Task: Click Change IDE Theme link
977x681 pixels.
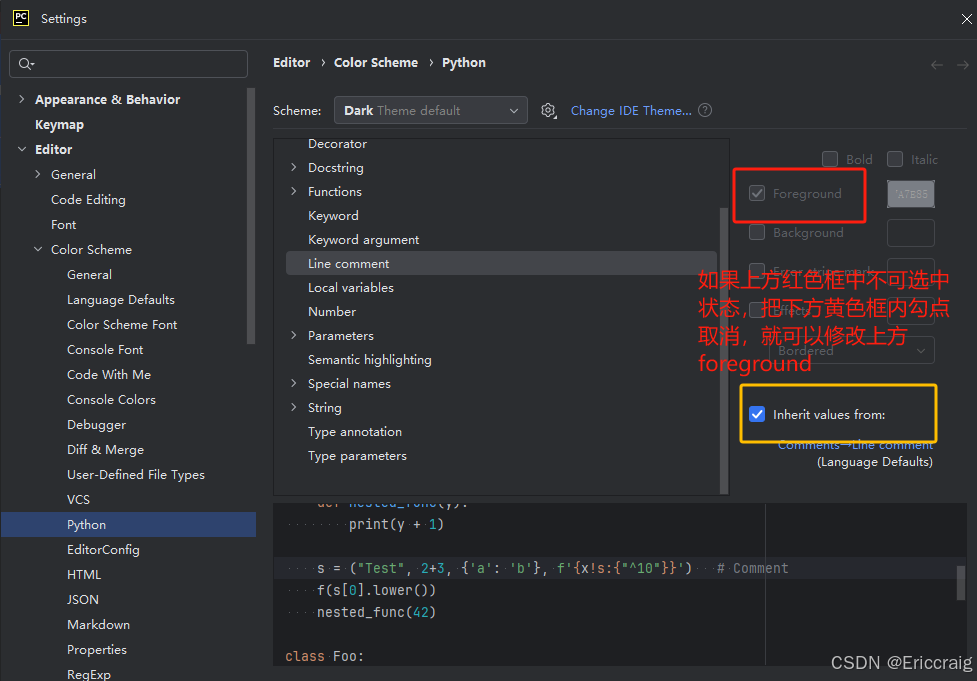Action: pos(631,110)
